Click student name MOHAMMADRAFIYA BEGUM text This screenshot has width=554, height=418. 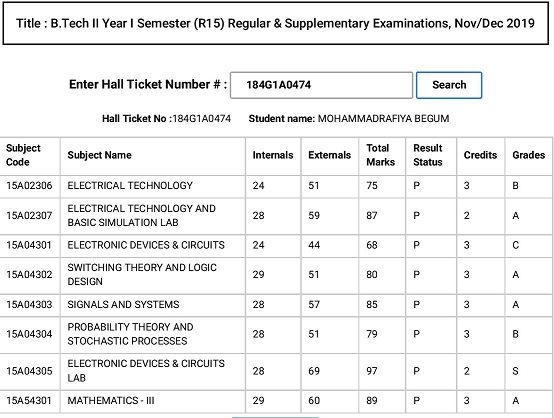tap(383, 119)
